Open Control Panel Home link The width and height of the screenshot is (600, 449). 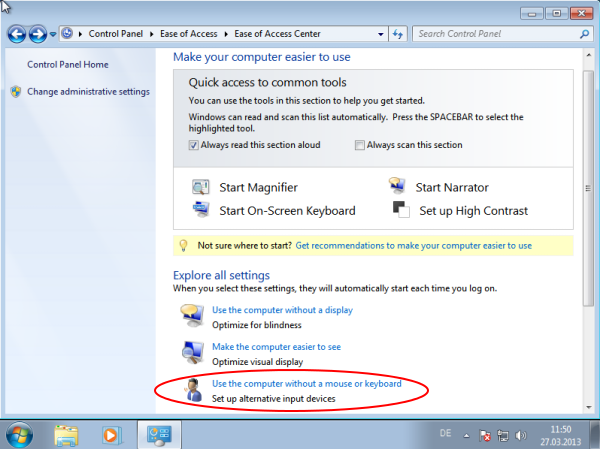click(68, 64)
